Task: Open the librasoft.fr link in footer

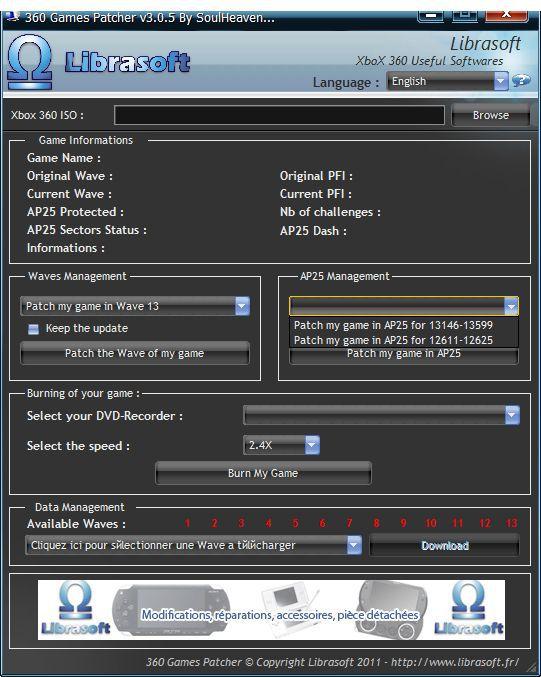Action: 455,662
